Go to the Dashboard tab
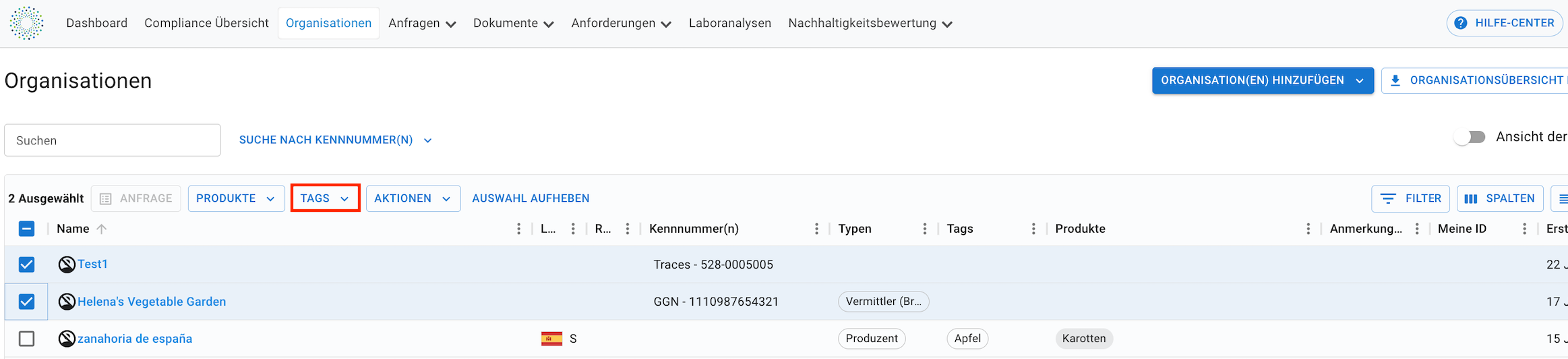Viewport: 1568px width, 359px height. pos(96,23)
